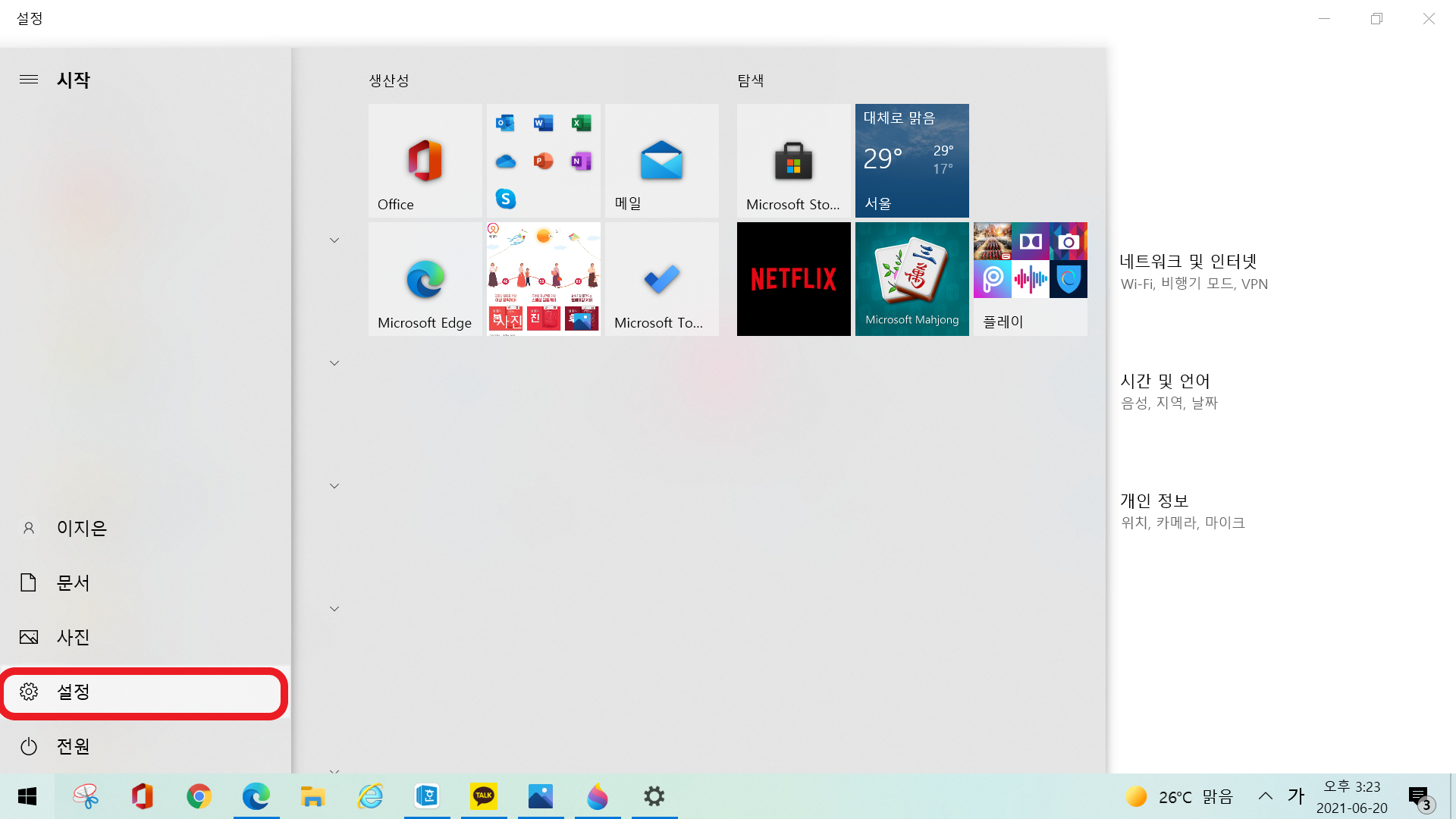Click the 생산성 group header
Screen dimensions: 1456x819
click(389, 80)
